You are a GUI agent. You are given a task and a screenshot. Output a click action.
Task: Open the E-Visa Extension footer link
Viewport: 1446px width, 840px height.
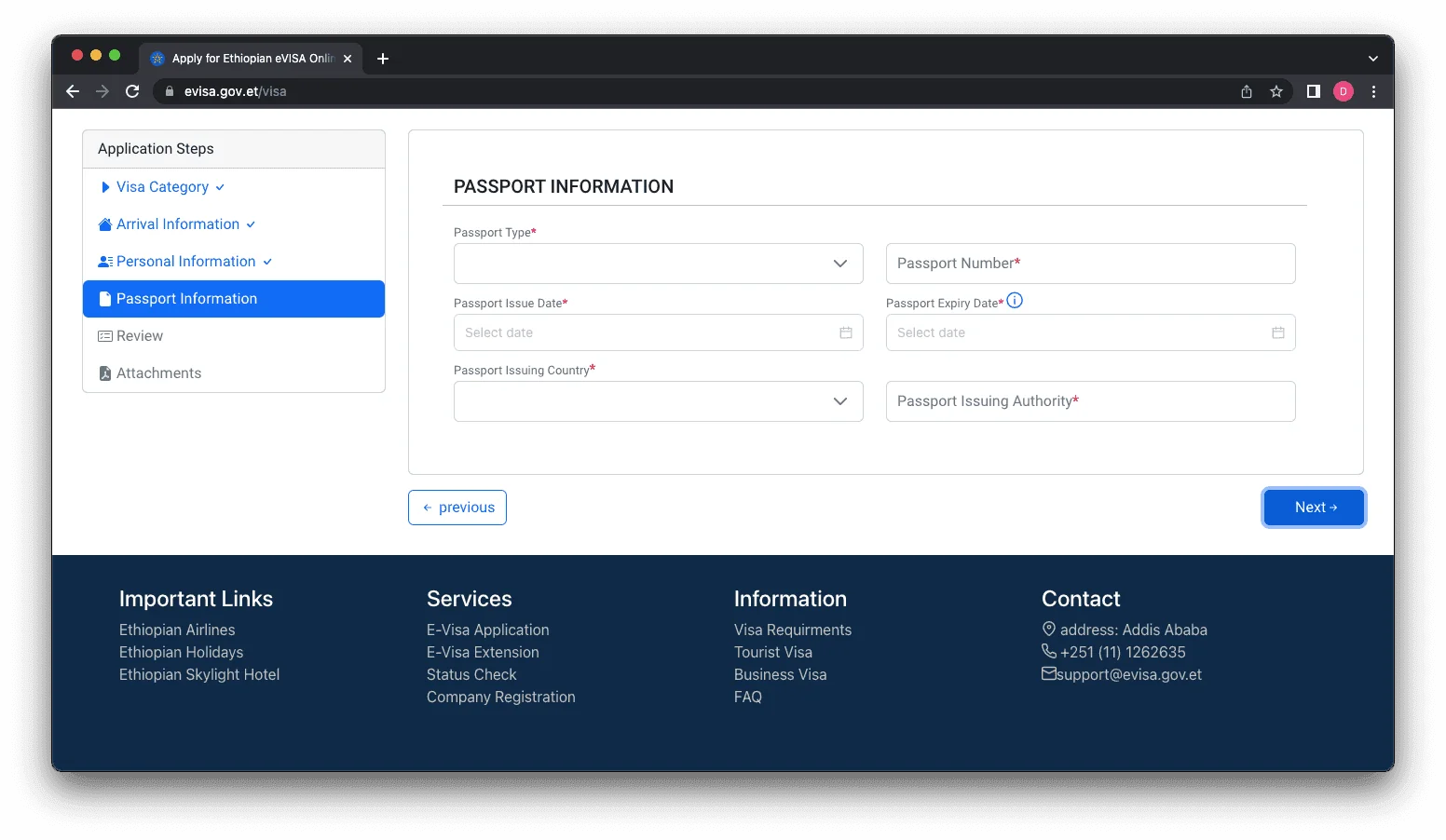[483, 652]
